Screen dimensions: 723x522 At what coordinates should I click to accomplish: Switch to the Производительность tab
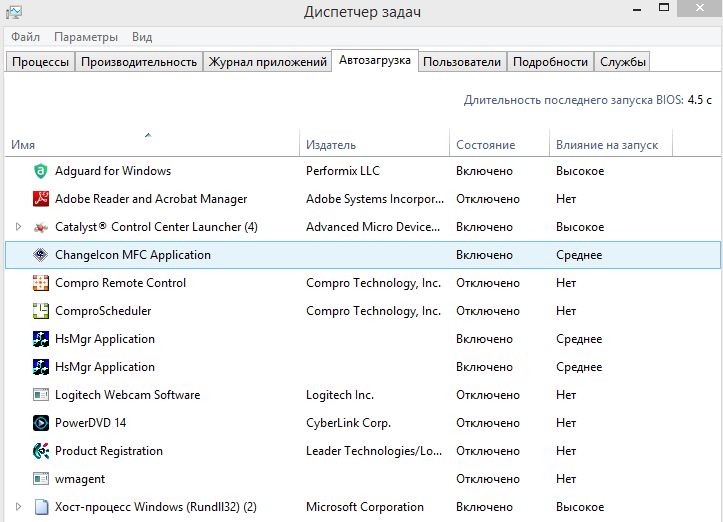(x=139, y=62)
